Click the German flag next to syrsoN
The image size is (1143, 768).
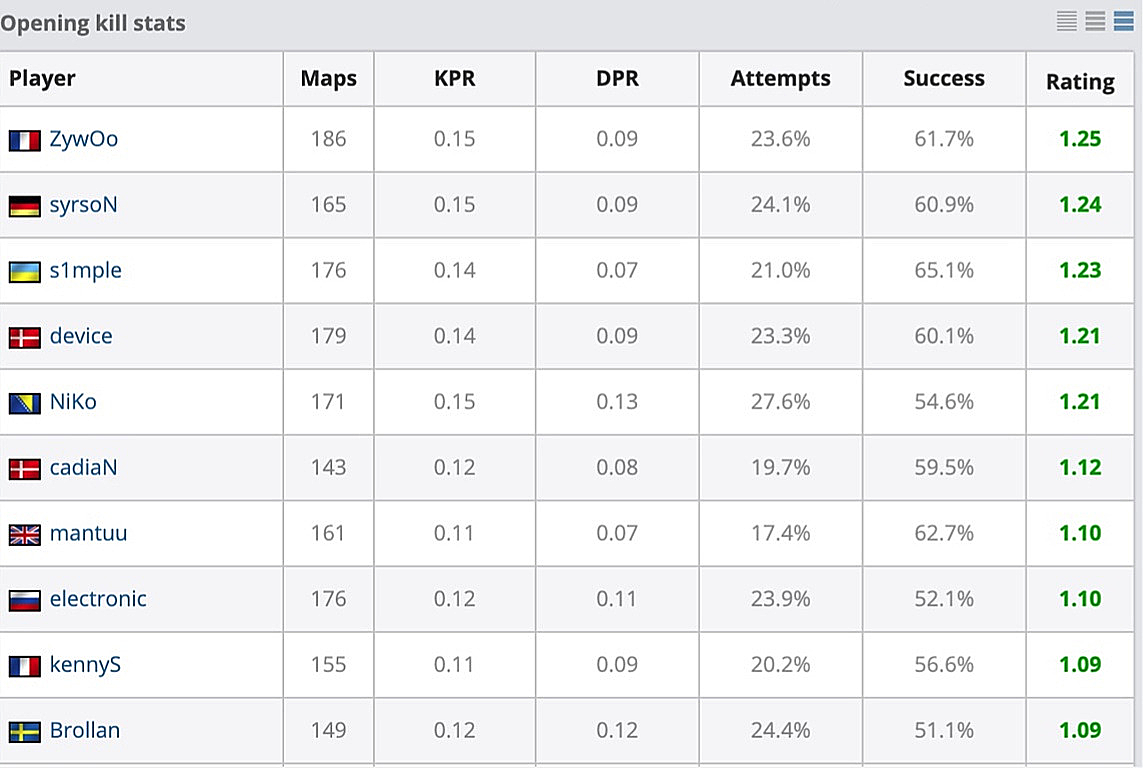[25, 206]
